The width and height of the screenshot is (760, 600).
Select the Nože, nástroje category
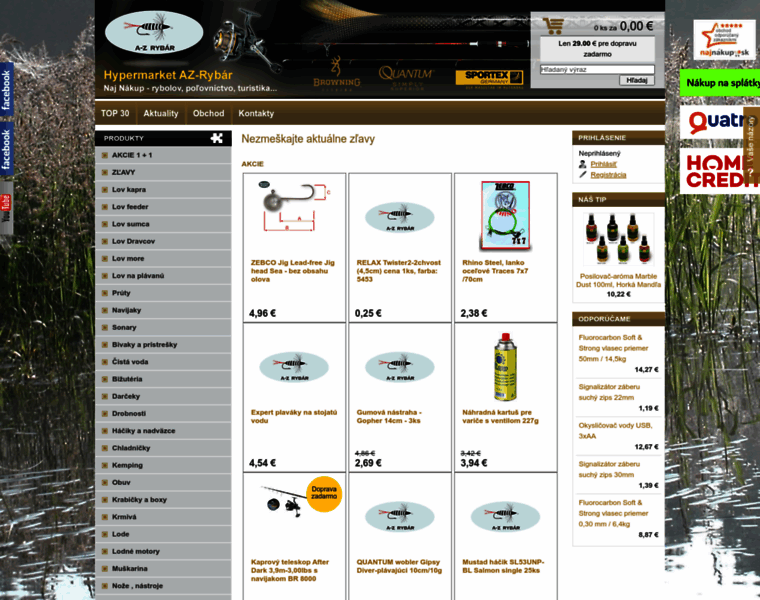click(163, 585)
